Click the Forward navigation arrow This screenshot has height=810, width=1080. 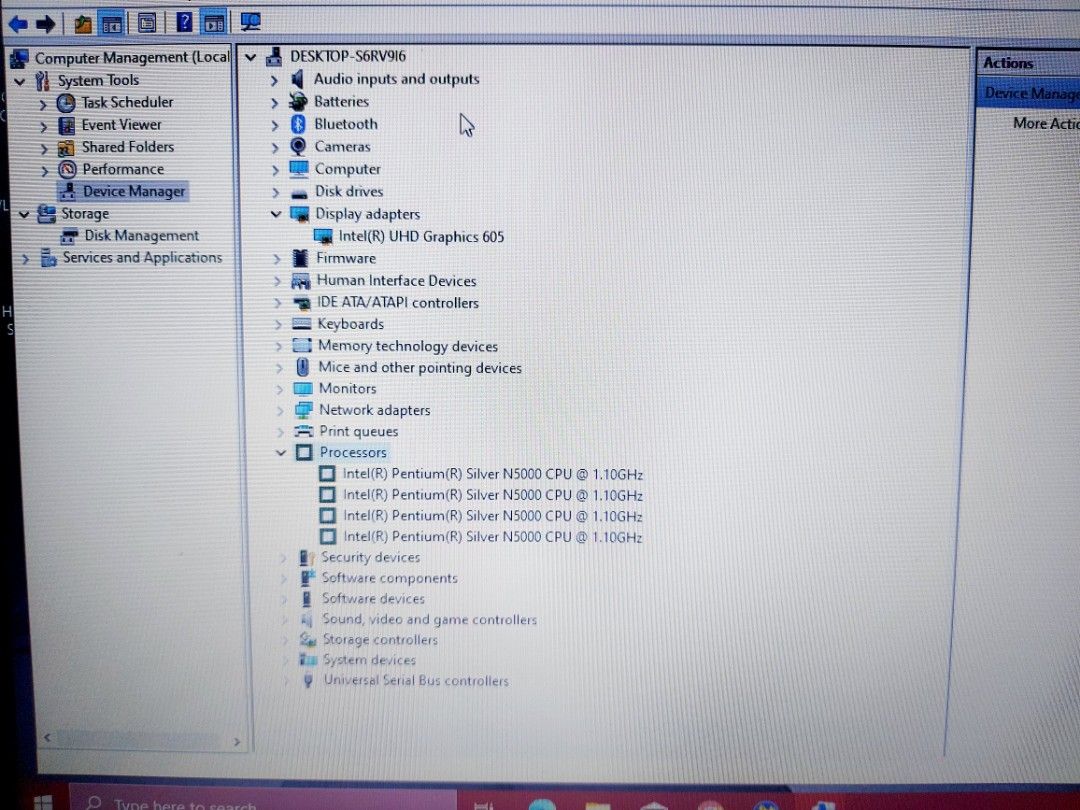tap(44, 22)
